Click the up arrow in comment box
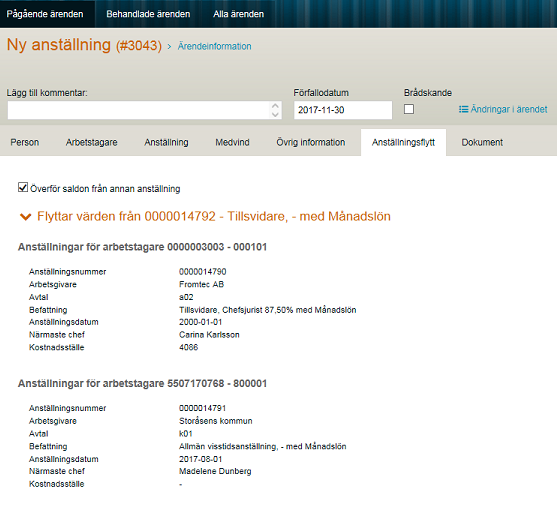 click(275, 106)
